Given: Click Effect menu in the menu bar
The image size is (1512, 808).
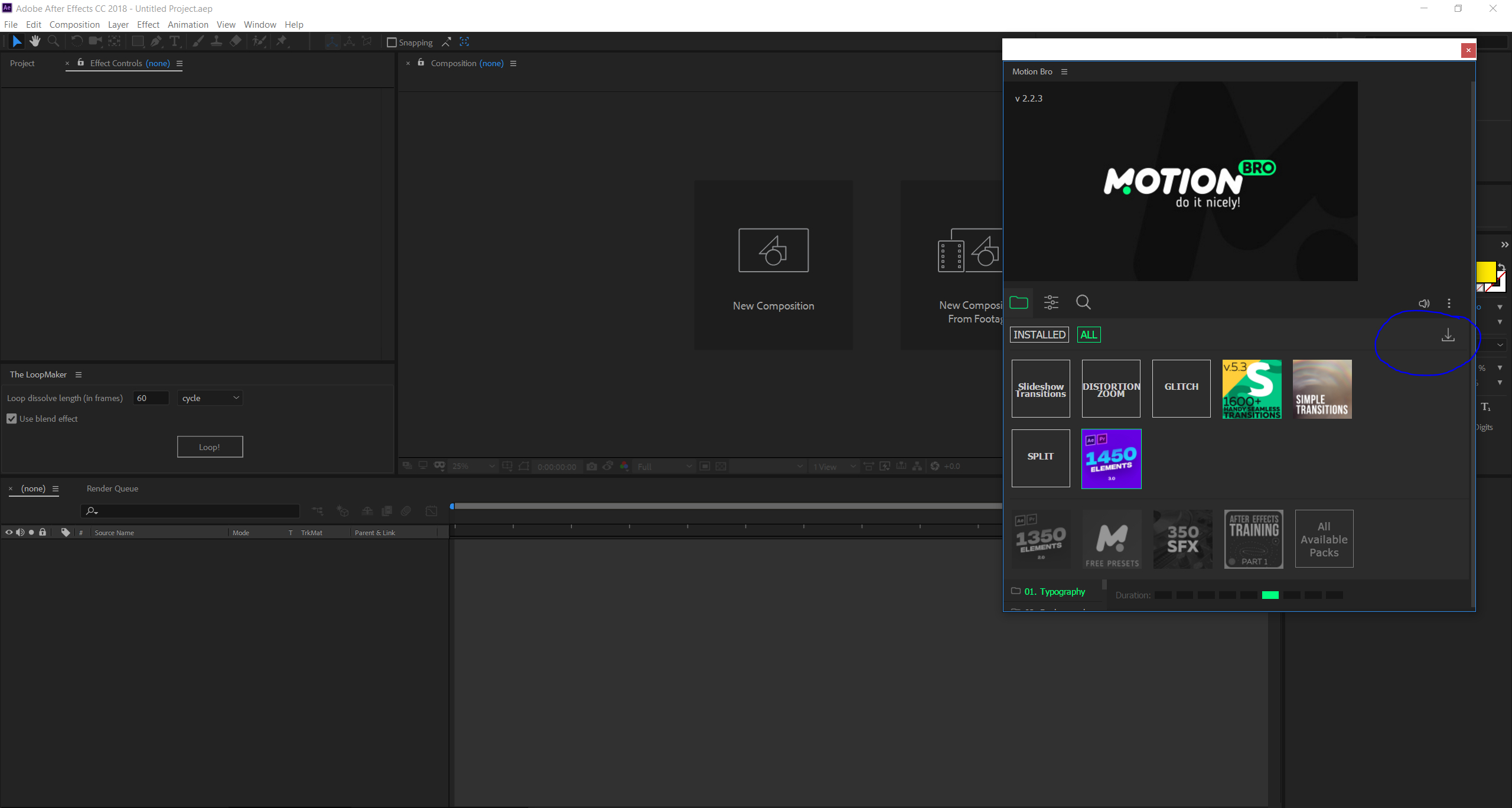Looking at the screenshot, I should tap(147, 24).
